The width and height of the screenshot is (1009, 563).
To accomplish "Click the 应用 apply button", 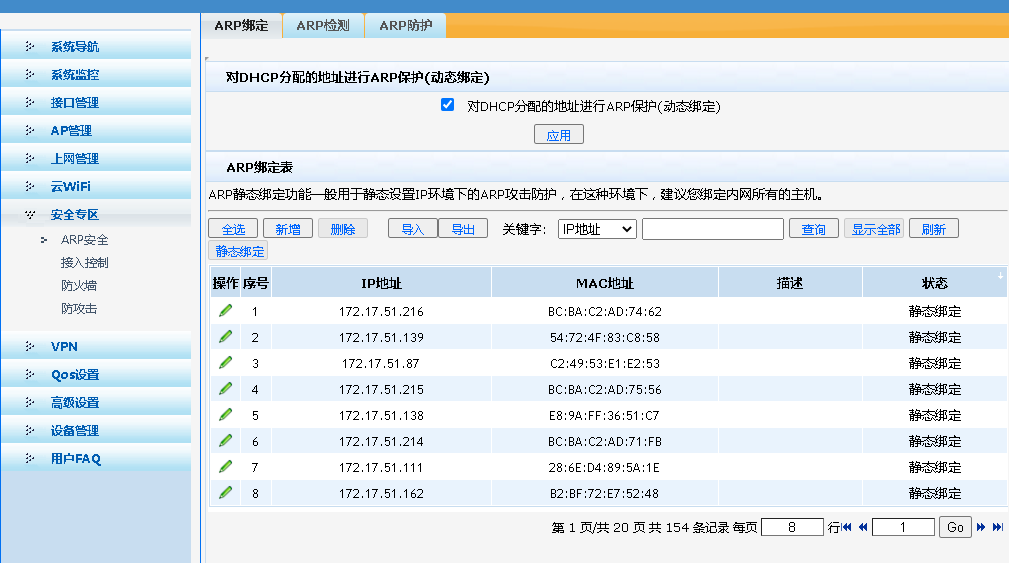I will (559, 134).
